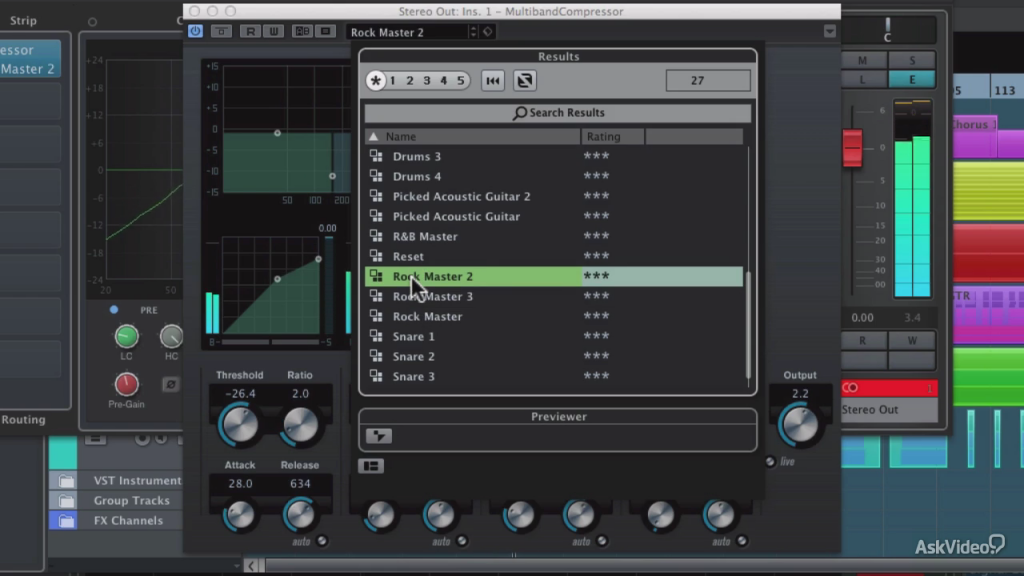
Task: Click the E edit channel button
Action: tap(912, 80)
